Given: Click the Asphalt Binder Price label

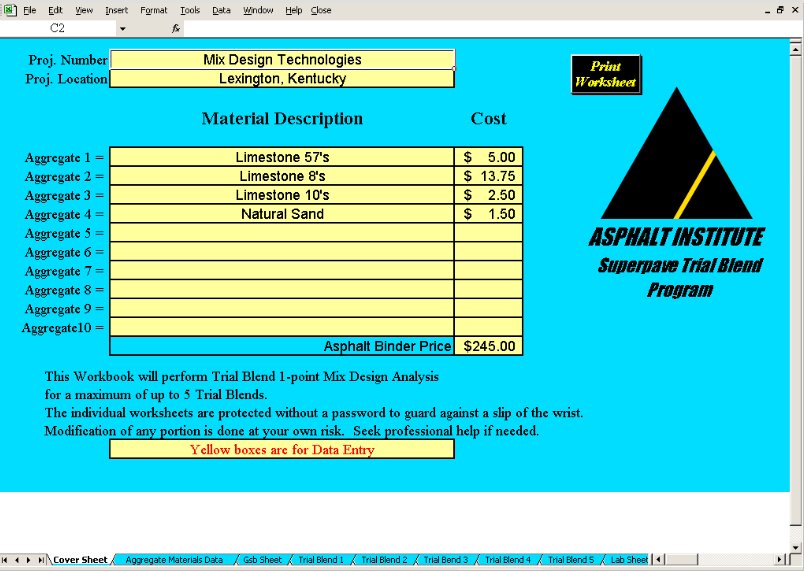Looking at the screenshot, I should (387, 346).
